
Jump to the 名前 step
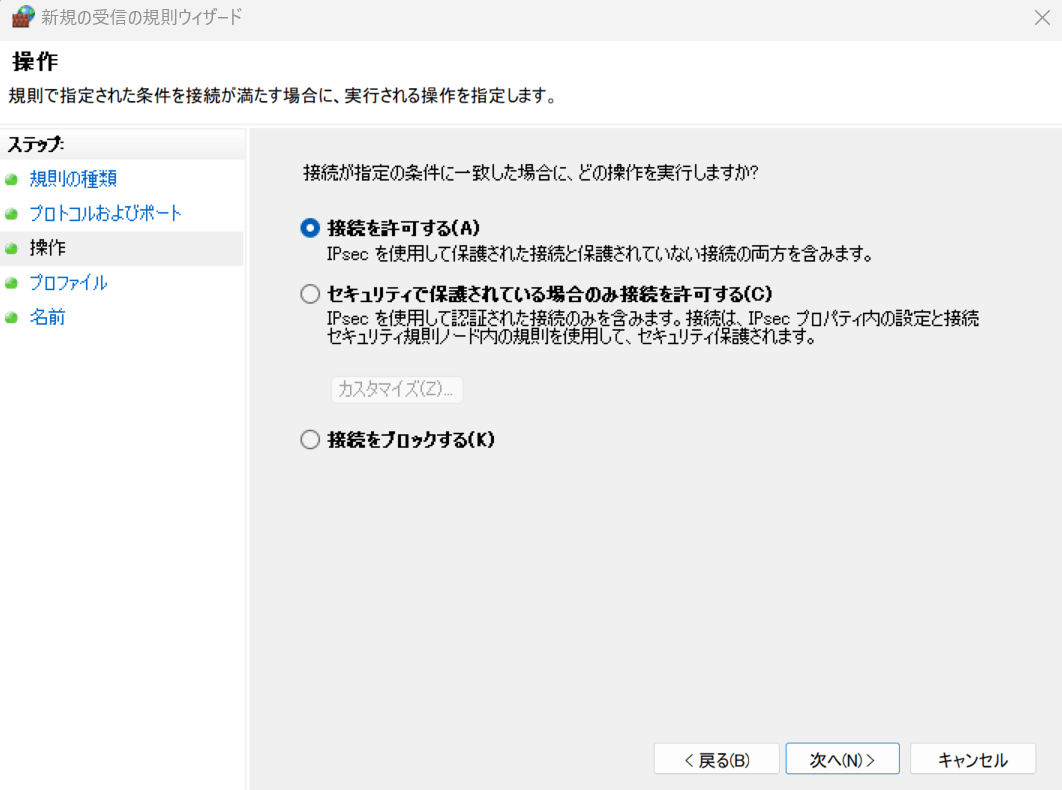tap(47, 317)
